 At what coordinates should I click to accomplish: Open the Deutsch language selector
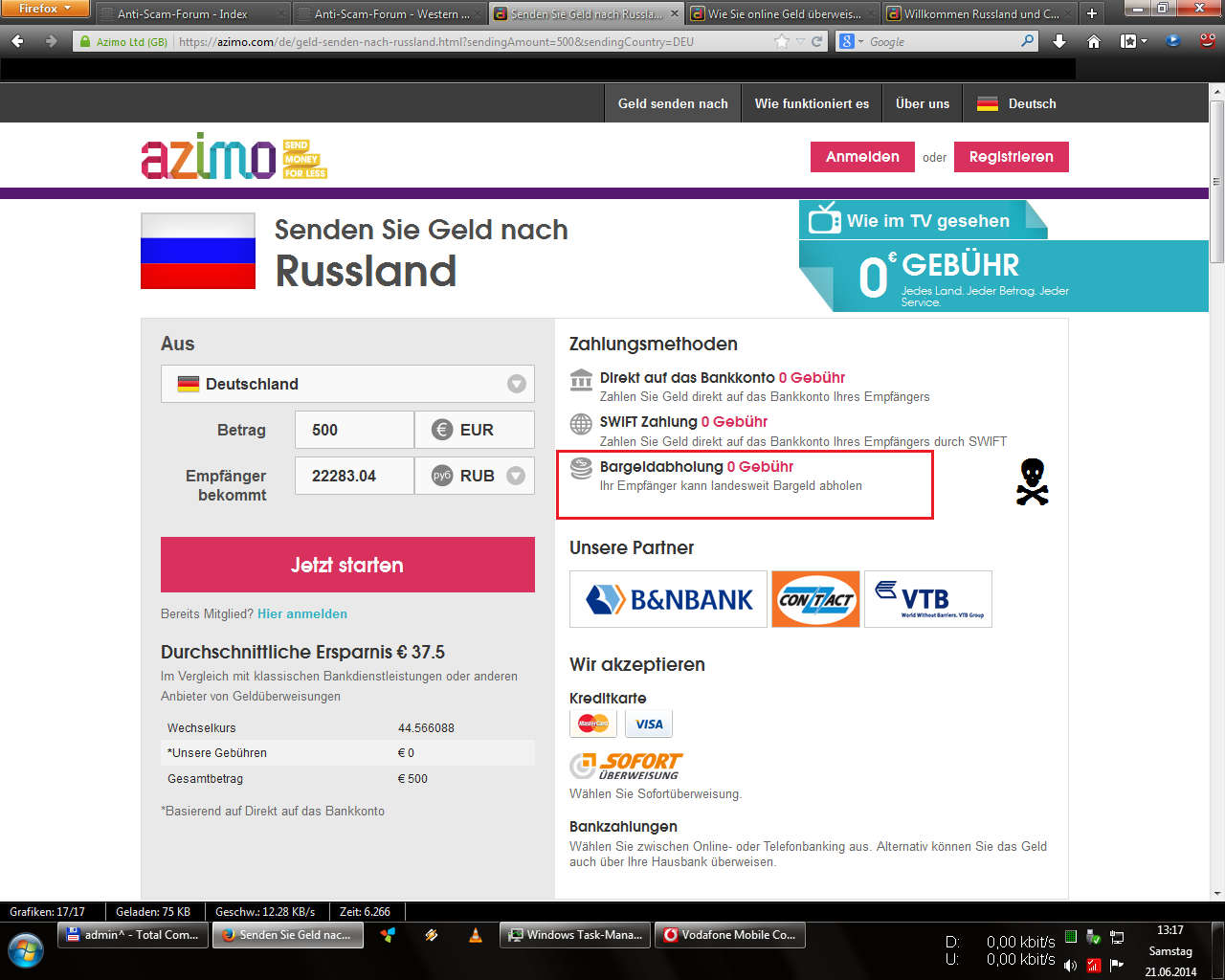coord(1017,103)
